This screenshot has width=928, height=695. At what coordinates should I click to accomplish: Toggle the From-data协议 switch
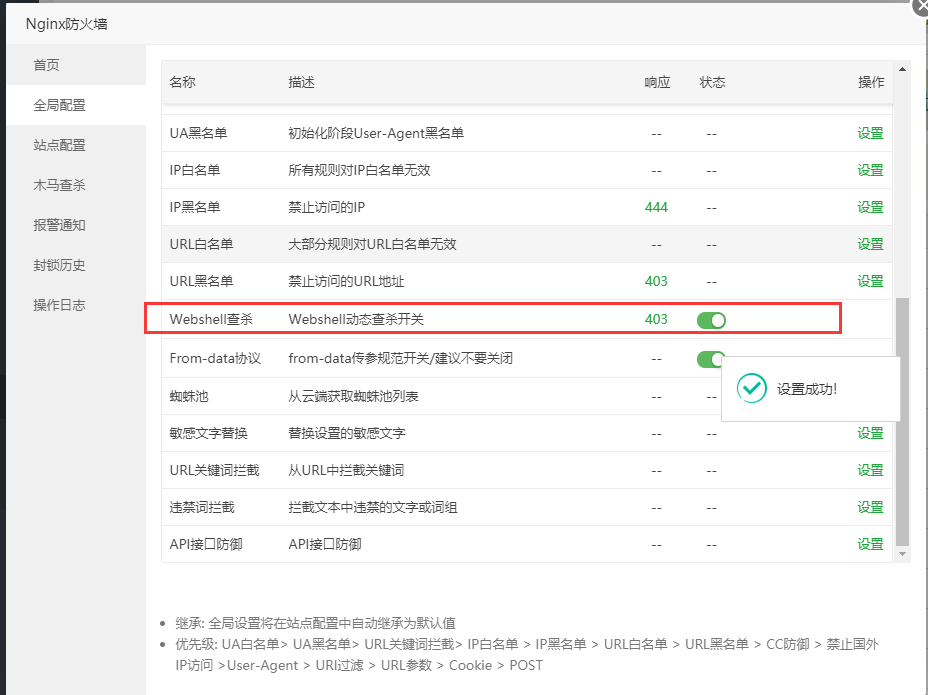point(710,359)
